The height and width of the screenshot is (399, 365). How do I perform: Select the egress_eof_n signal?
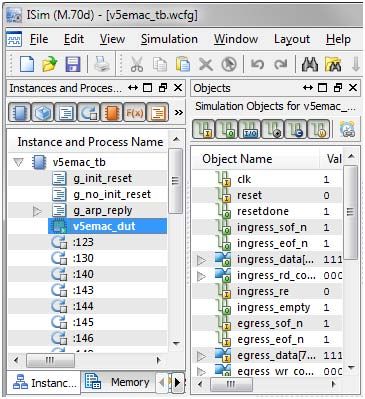(267, 339)
